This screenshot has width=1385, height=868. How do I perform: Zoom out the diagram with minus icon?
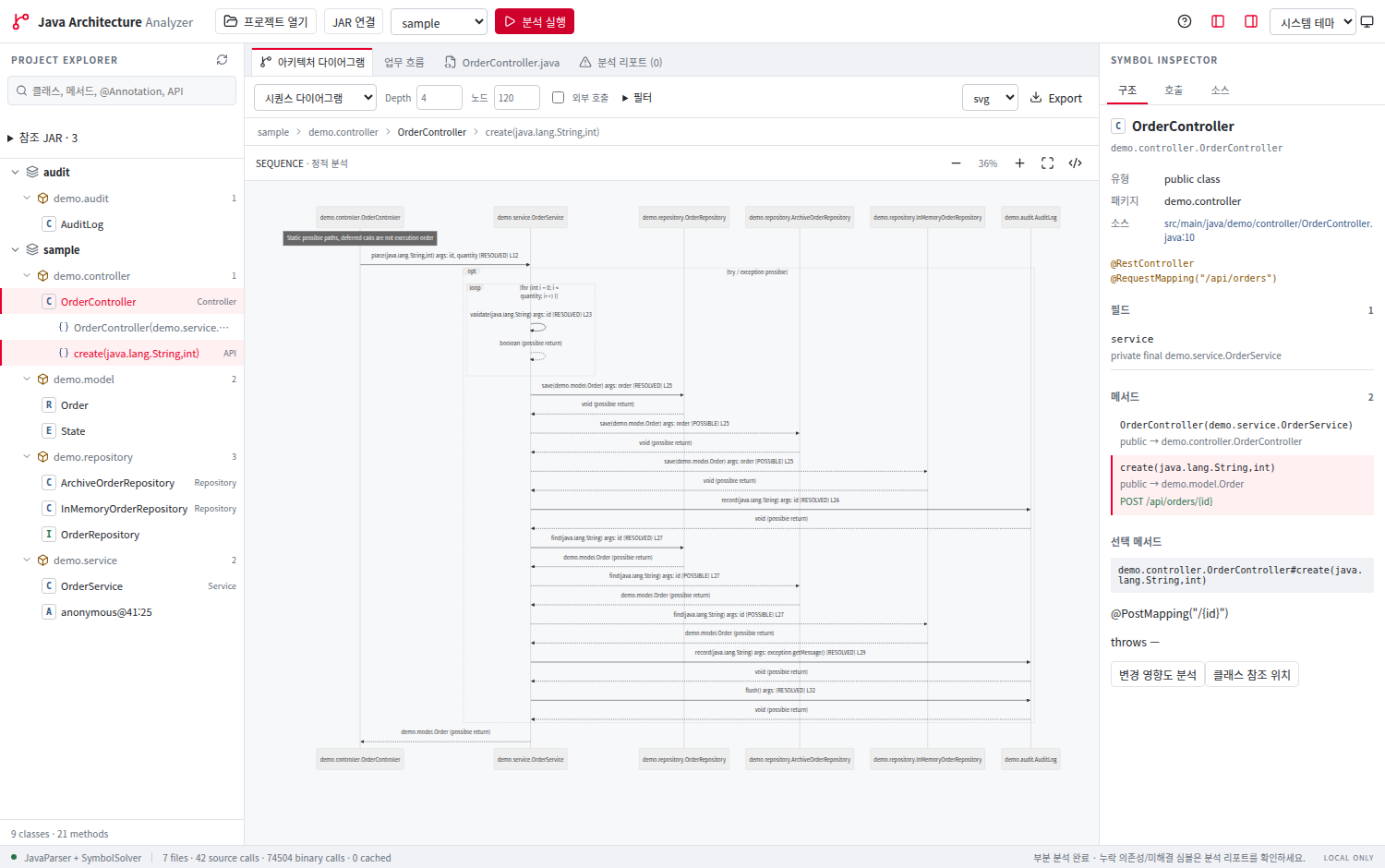(x=956, y=163)
